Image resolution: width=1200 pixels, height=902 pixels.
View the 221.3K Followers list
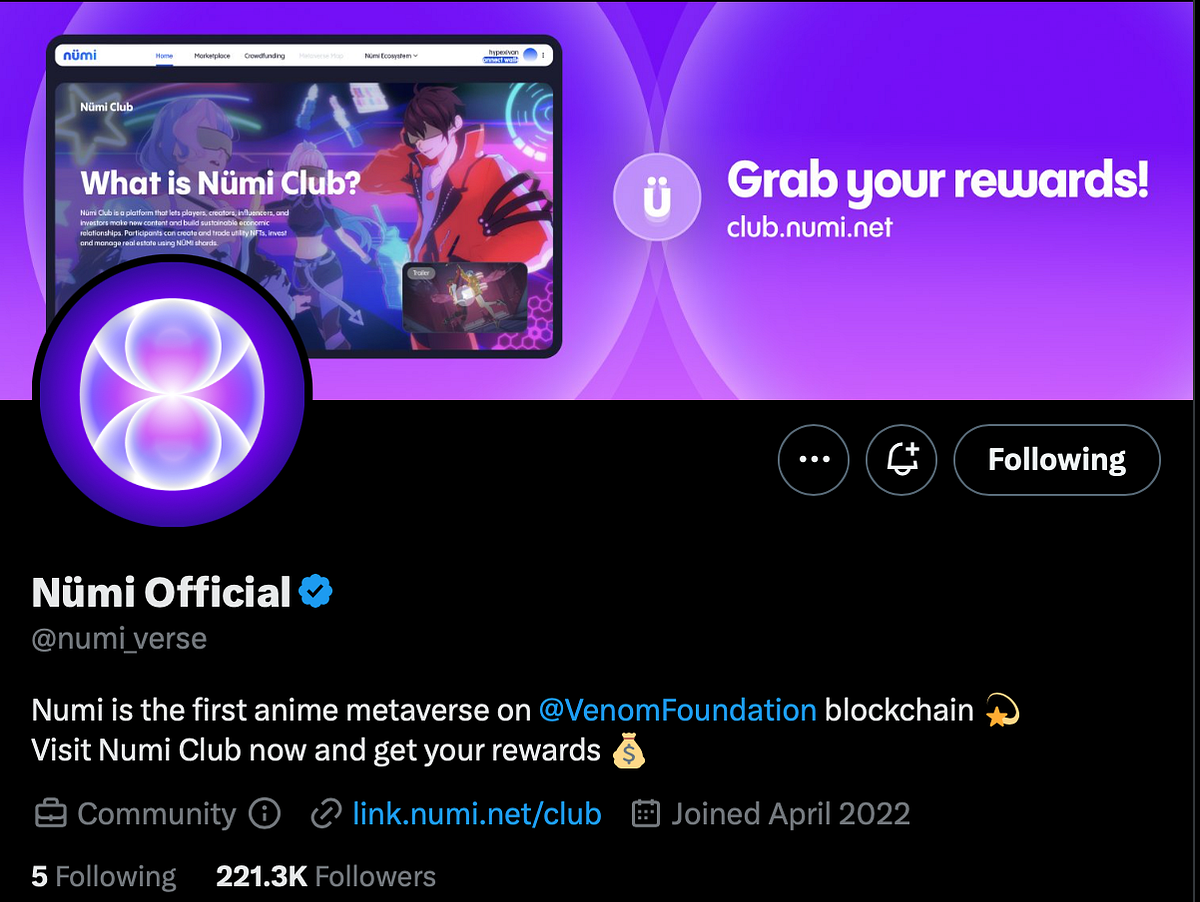tap(326, 877)
